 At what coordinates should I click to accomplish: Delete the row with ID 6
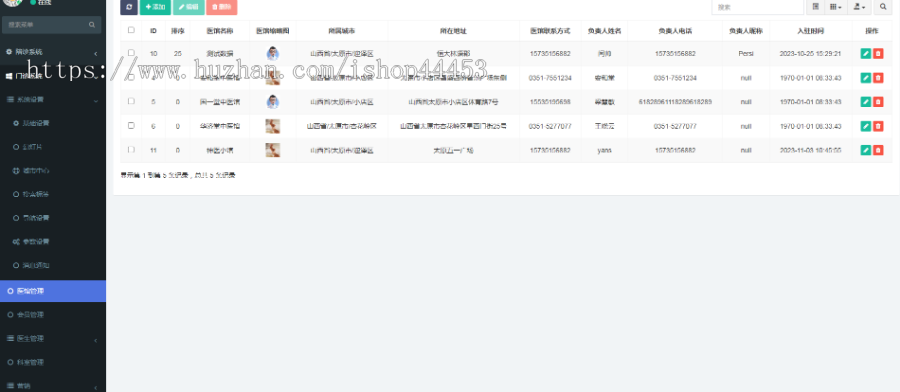click(x=878, y=126)
